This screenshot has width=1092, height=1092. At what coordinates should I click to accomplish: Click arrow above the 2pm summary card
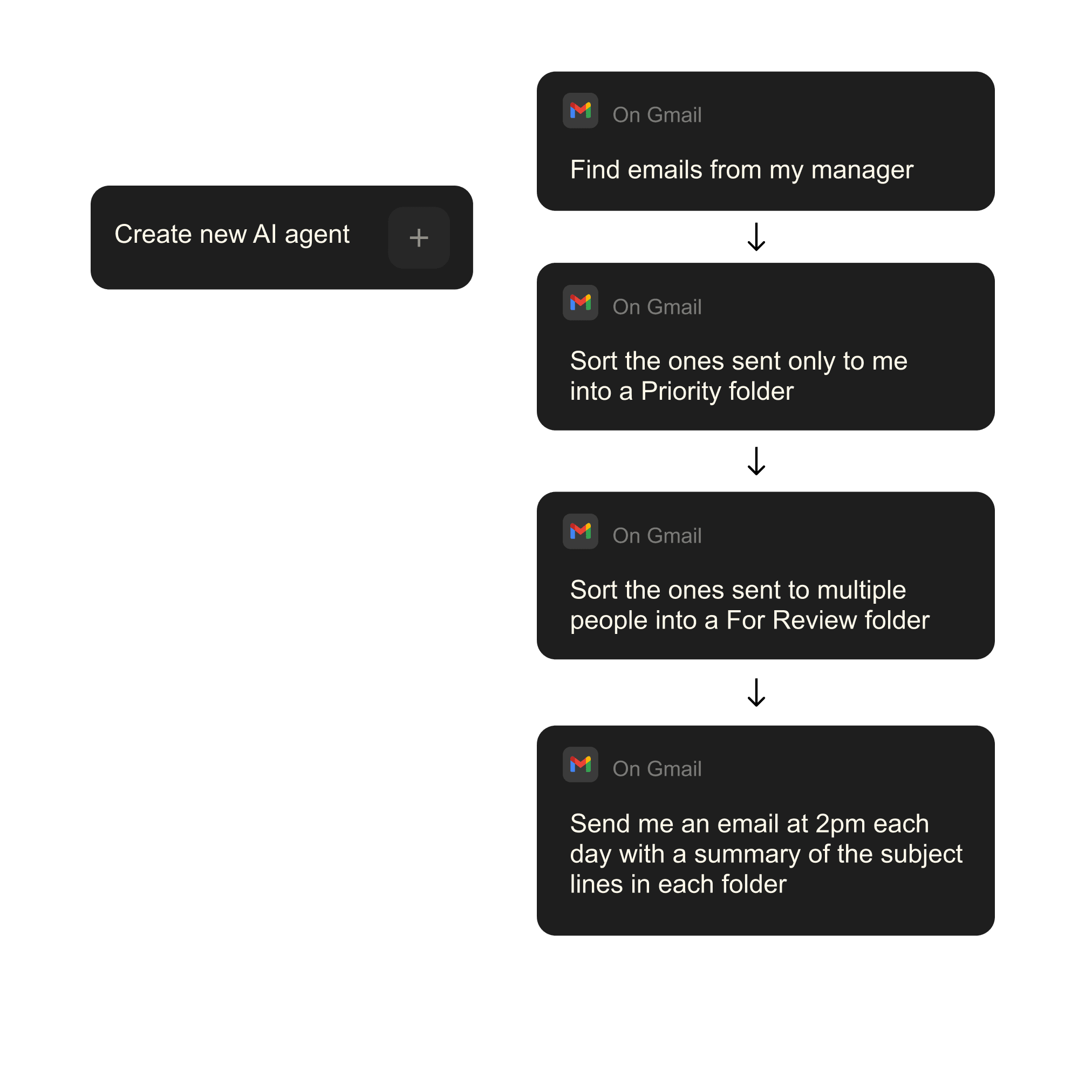coord(756,692)
